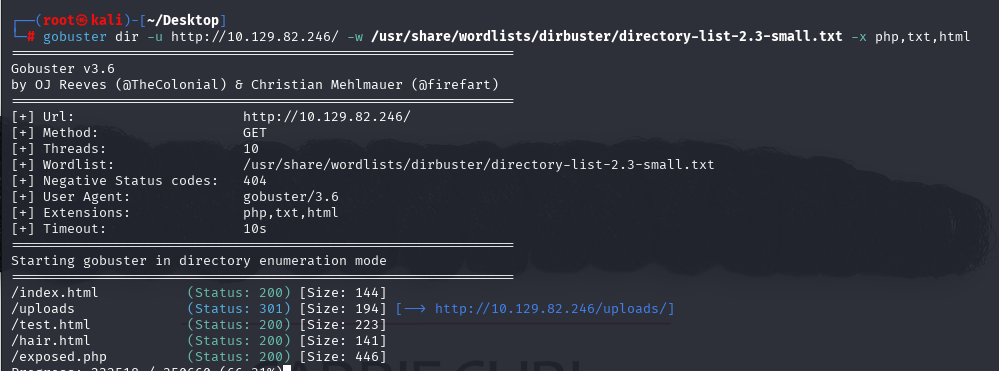Click the target URL in the gobuster command
Image resolution: width=999 pixels, height=371 pixels.
pos(255,37)
